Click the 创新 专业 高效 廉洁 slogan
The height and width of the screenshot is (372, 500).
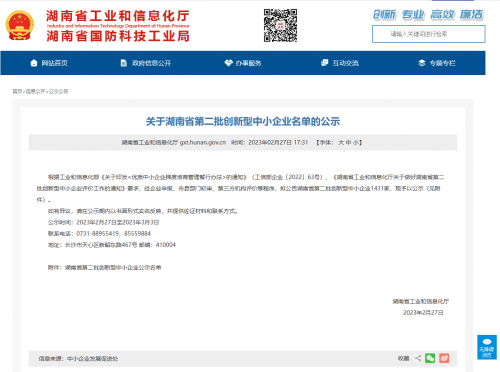(428, 15)
